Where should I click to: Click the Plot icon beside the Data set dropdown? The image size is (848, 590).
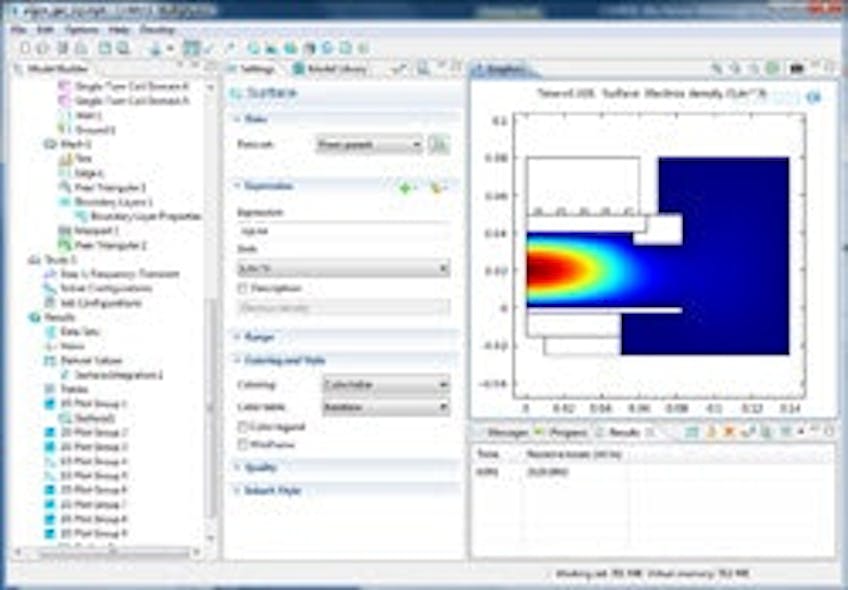pos(439,144)
